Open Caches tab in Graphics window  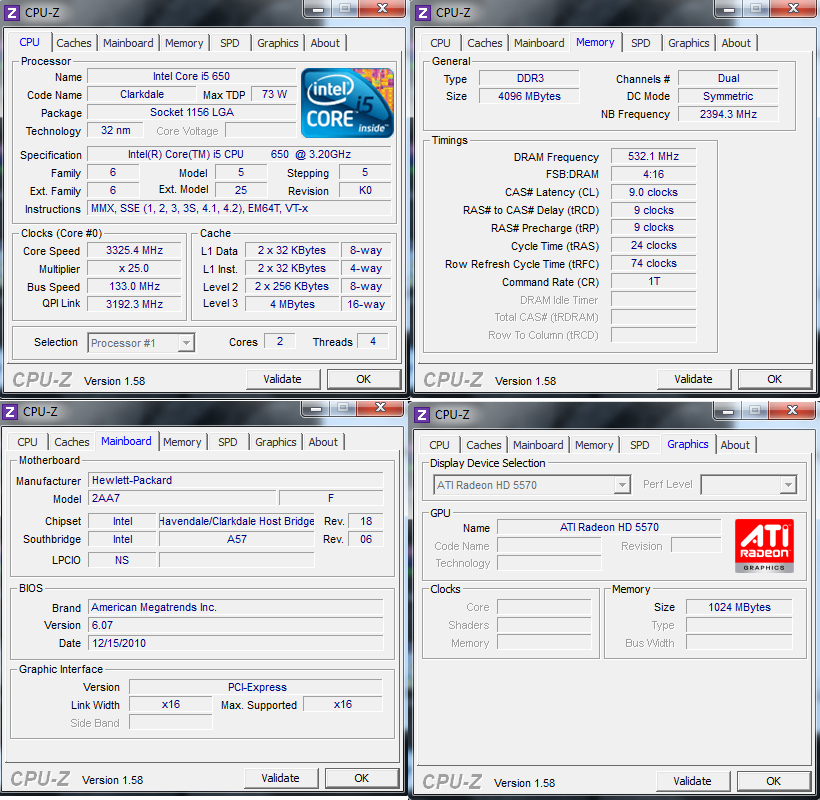(x=484, y=445)
